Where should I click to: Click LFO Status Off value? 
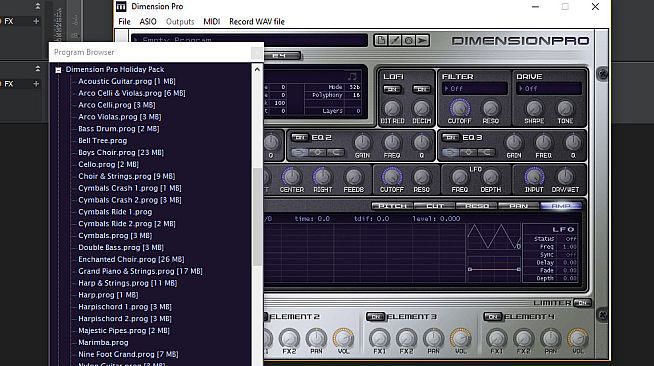click(571, 239)
